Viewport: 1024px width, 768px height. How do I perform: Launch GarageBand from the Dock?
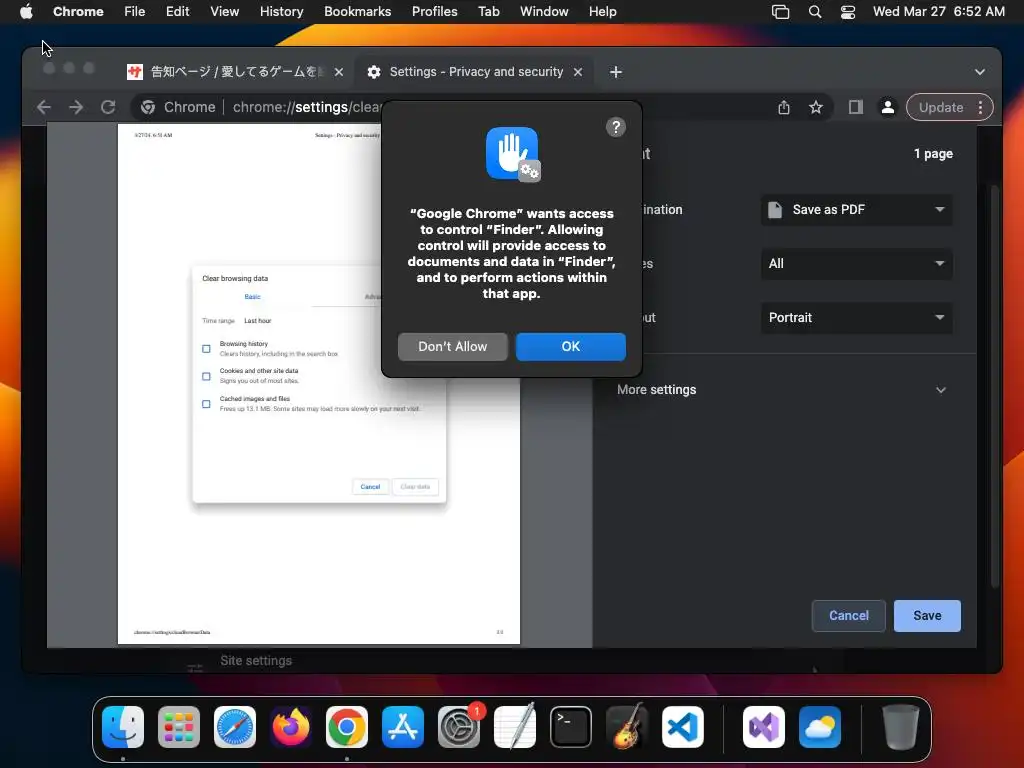627,727
